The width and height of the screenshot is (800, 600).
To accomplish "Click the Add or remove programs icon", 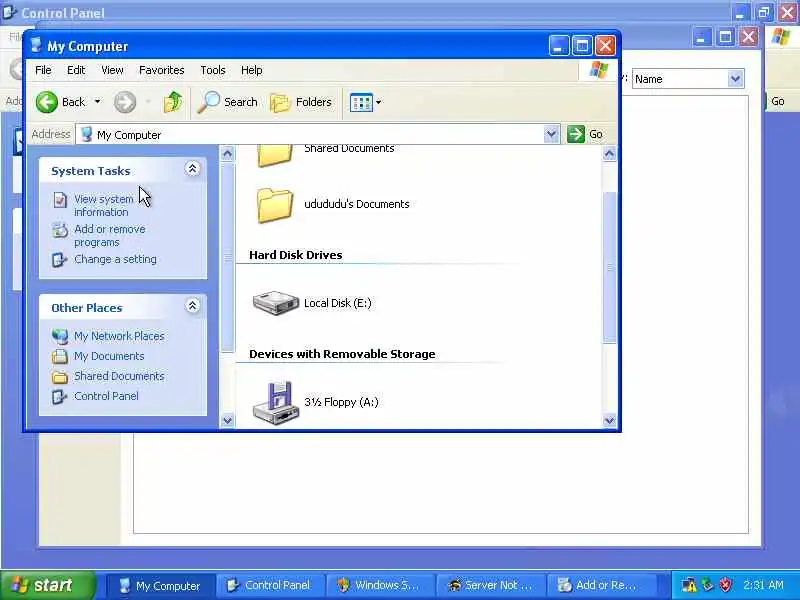I will point(60,230).
